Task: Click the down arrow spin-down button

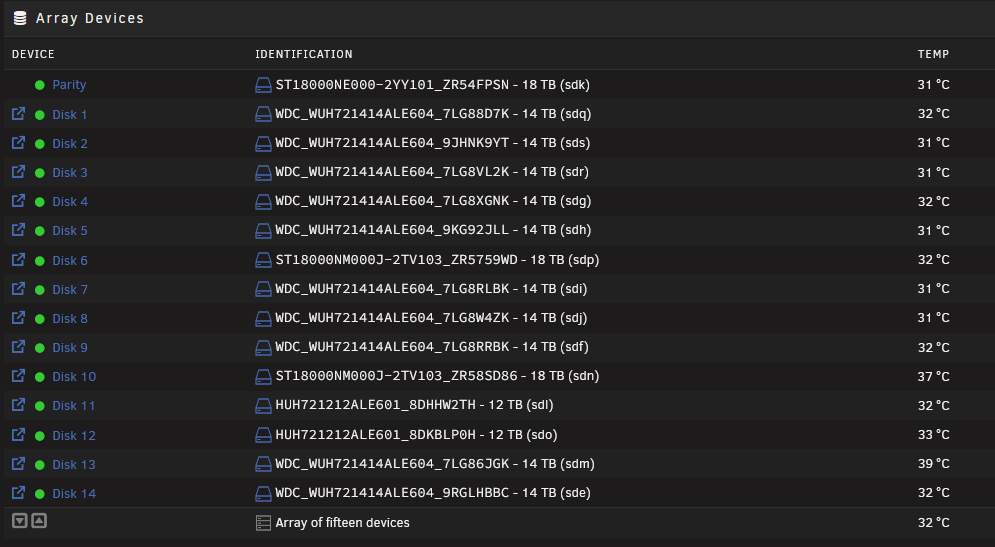Action: [x=20, y=521]
